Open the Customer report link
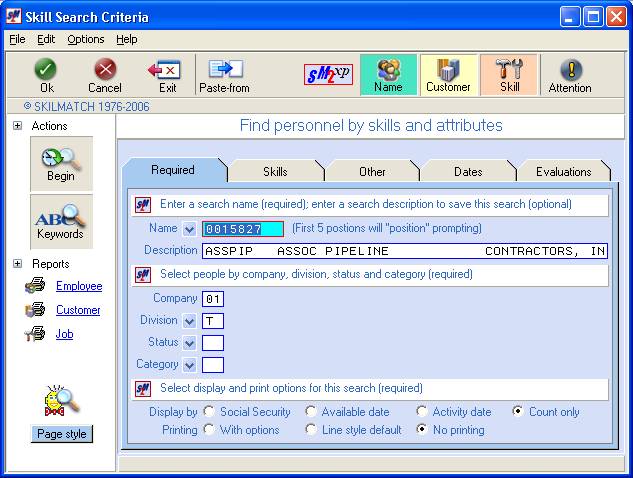This screenshot has height=478, width=633. 78,310
